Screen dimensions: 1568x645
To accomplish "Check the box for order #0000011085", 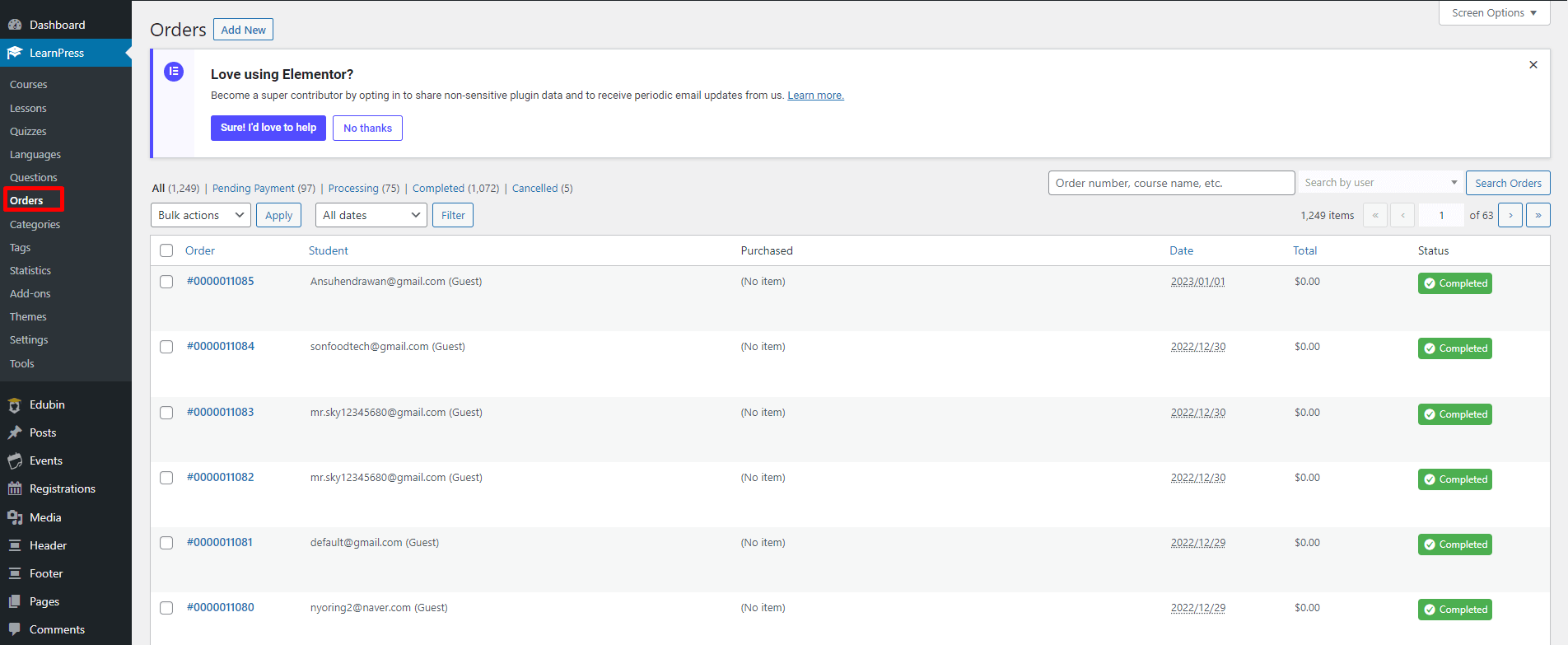I will point(166,282).
